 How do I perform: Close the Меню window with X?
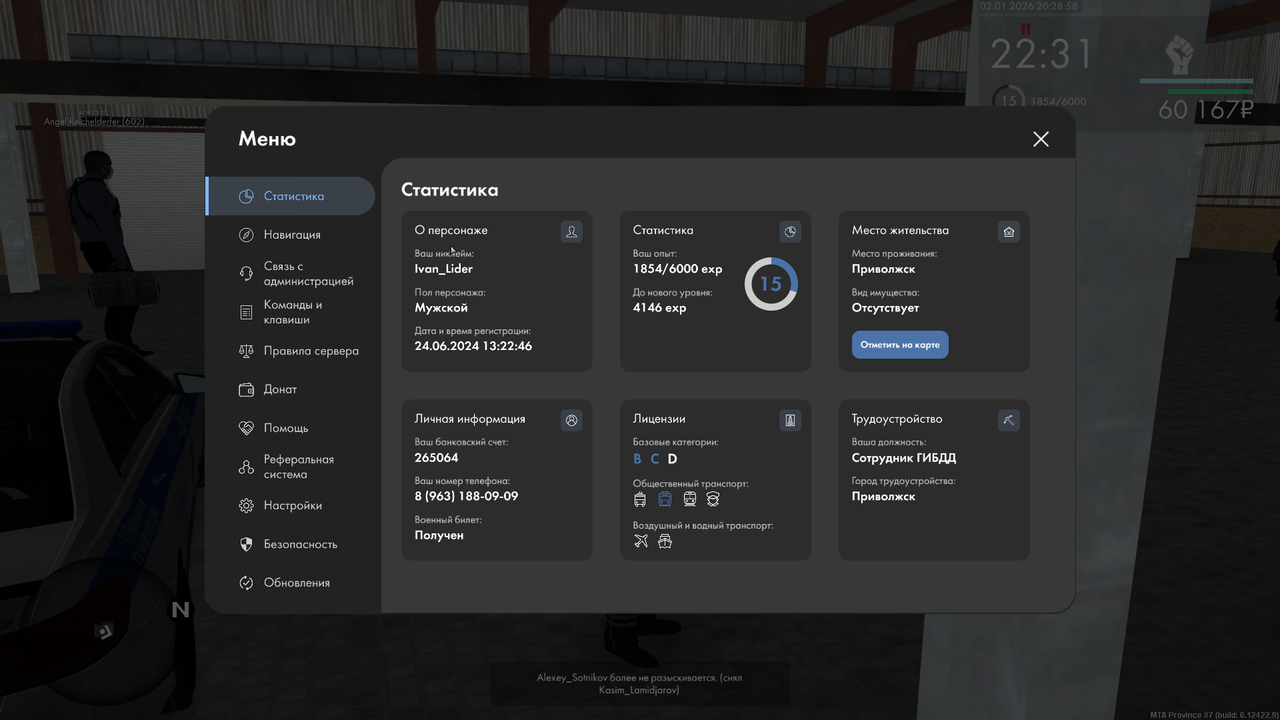(1041, 139)
